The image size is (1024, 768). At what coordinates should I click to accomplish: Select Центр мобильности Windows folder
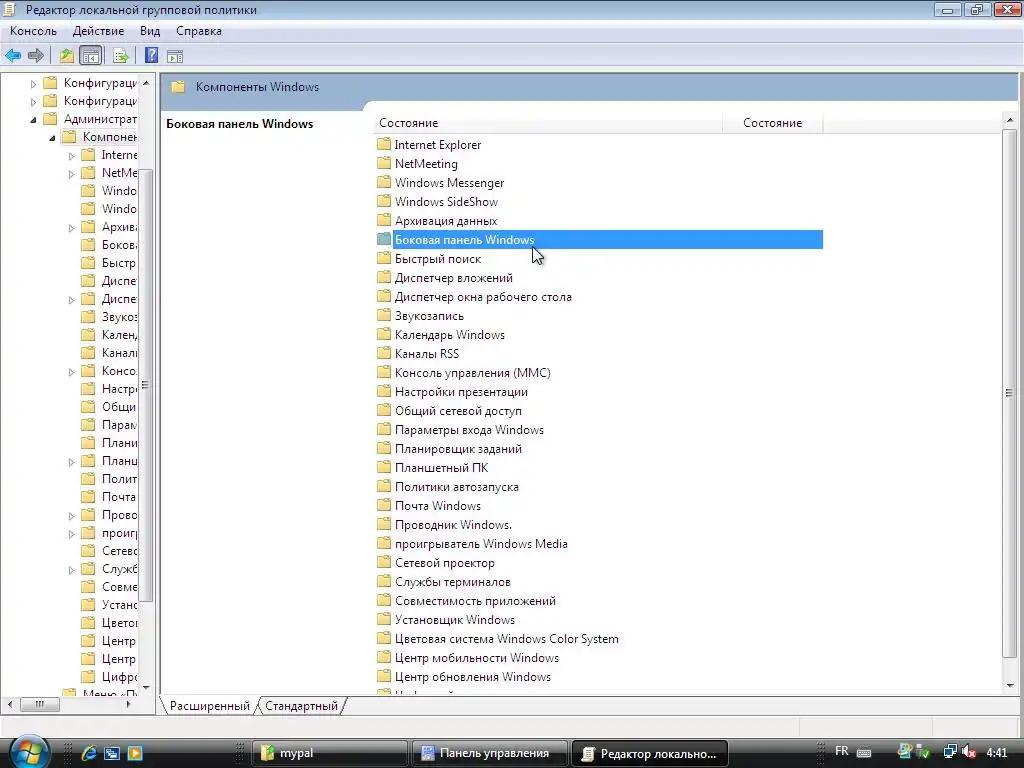point(468,658)
